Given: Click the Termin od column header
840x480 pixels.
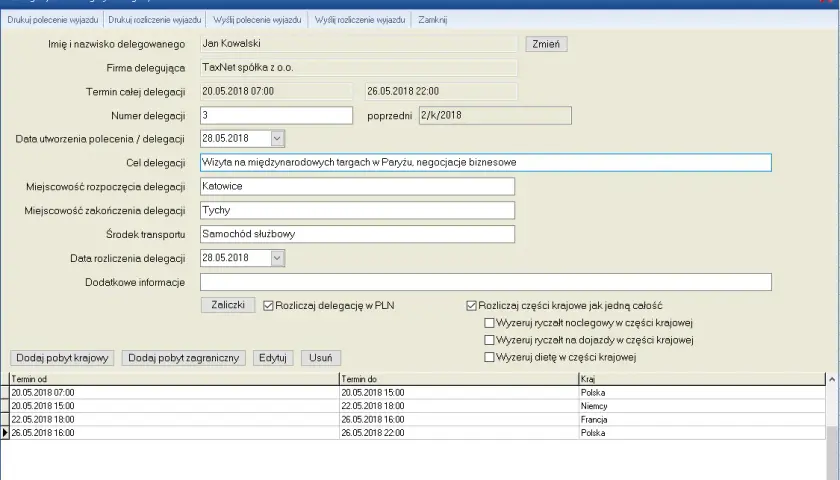Looking at the screenshot, I should [x=175, y=379].
